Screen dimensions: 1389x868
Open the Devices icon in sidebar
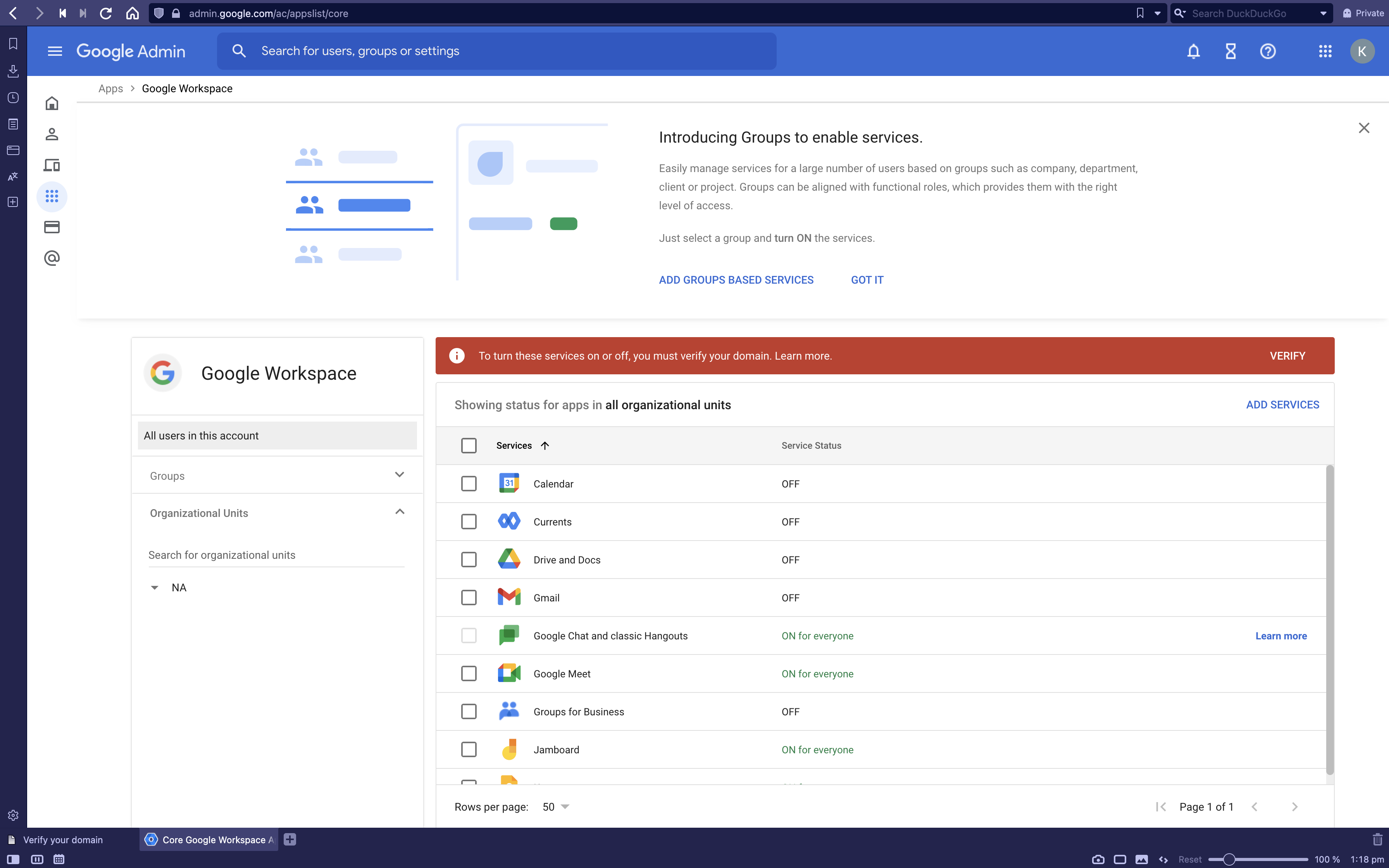coord(52,165)
